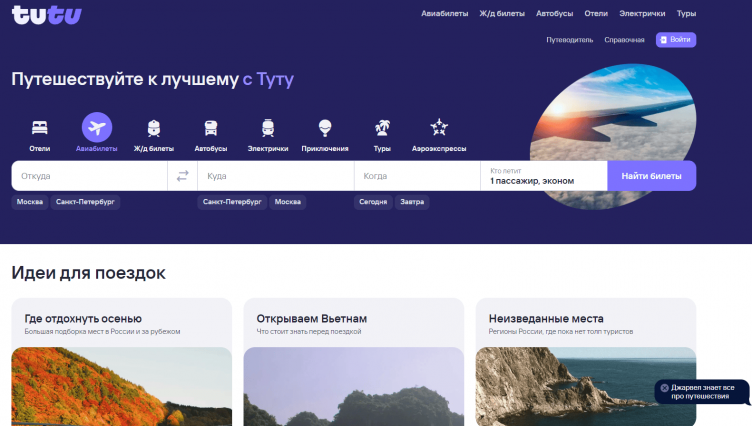Click the autumn forest thumbnail
This screenshot has width=752, height=426.
122,386
